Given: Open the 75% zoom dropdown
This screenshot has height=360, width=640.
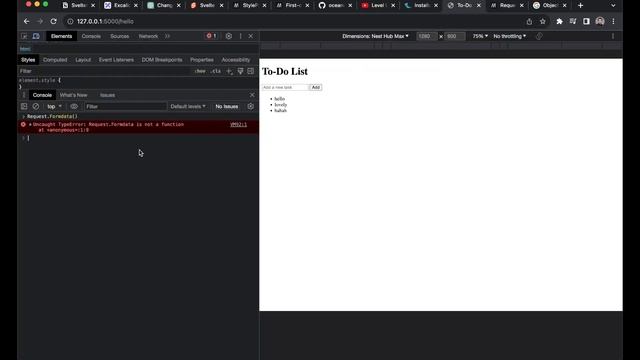Looking at the screenshot, I should (480, 36).
